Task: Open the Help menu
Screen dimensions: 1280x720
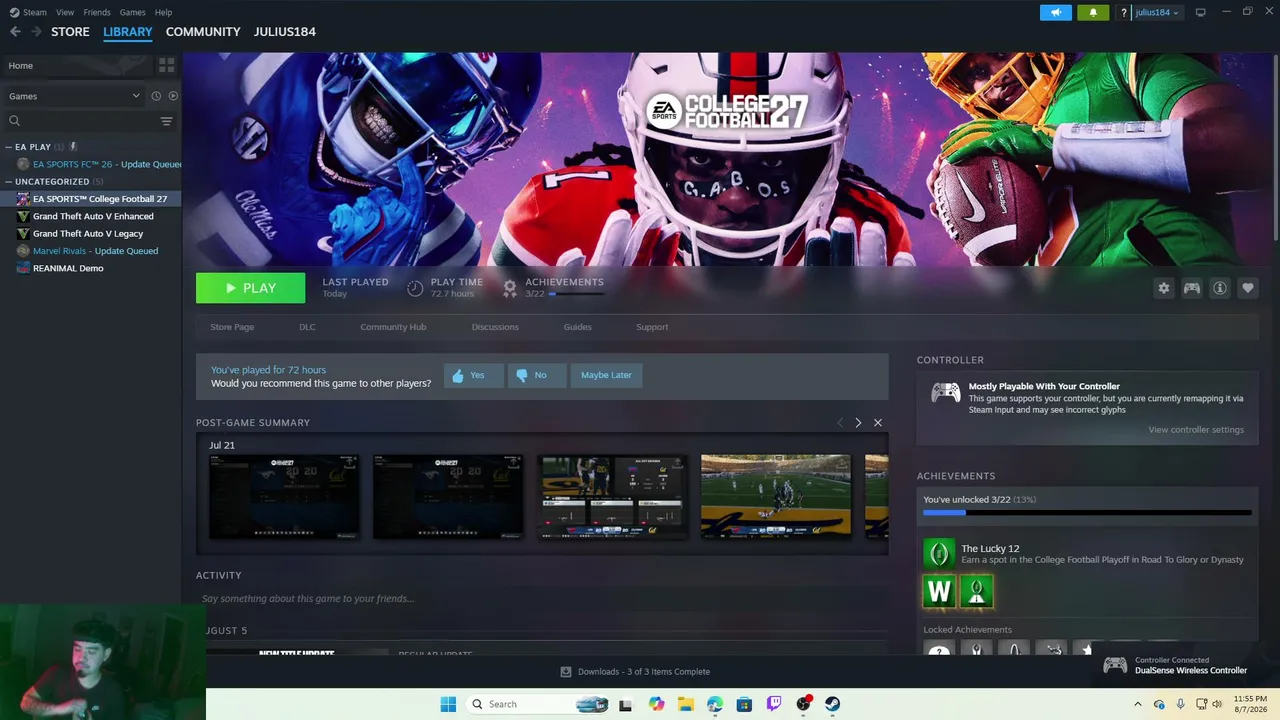Action: click(x=163, y=12)
